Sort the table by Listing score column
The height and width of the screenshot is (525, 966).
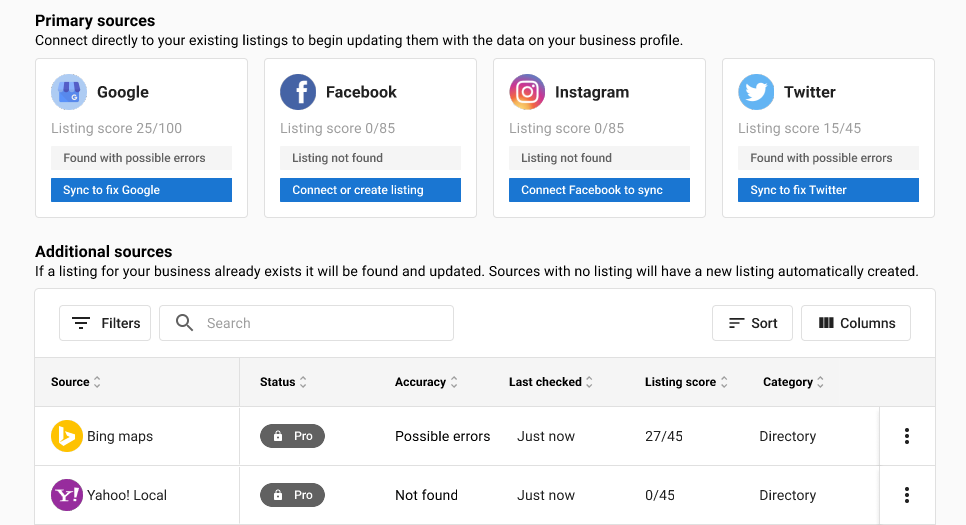click(686, 382)
